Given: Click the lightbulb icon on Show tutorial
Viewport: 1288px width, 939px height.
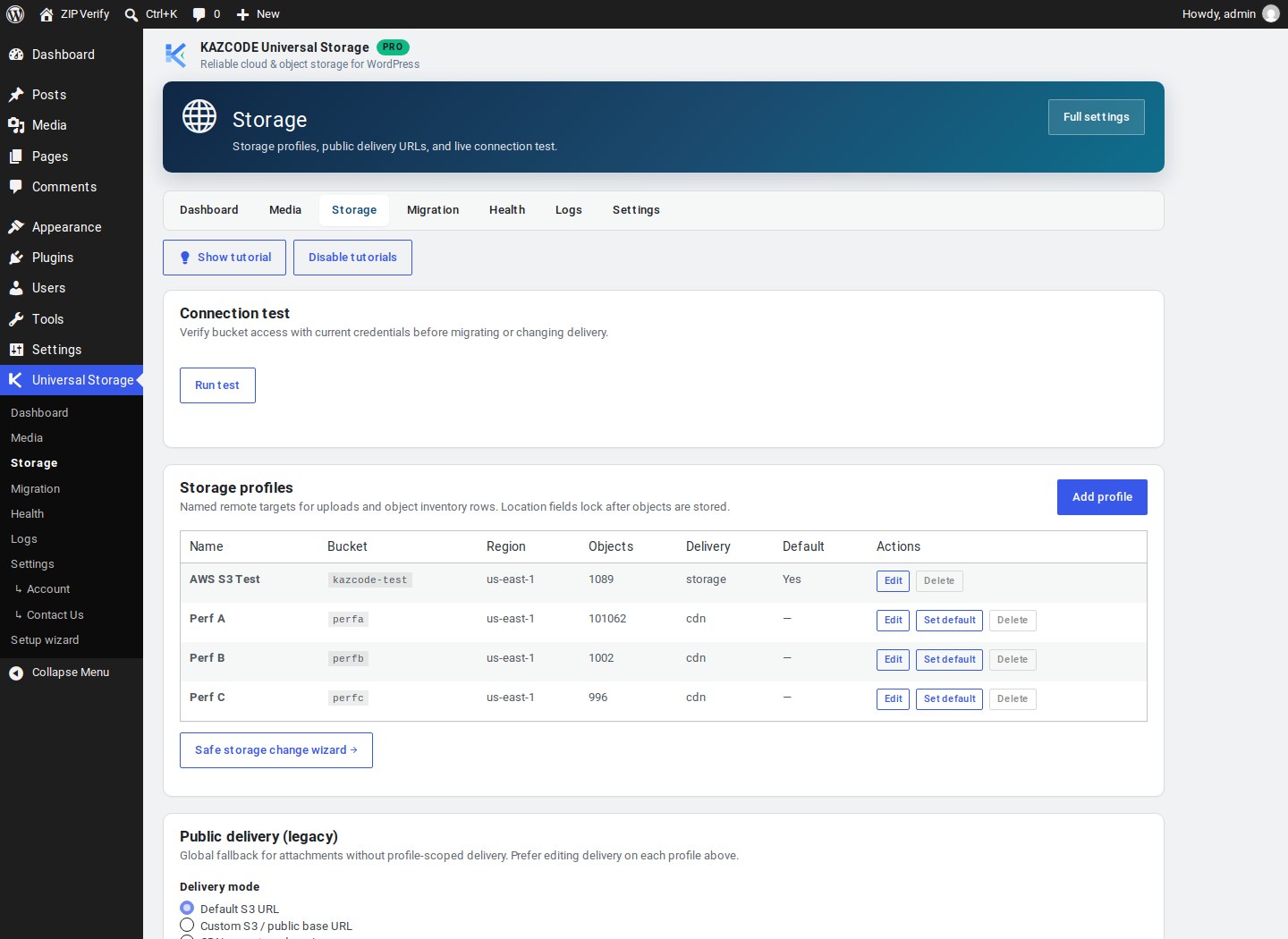Looking at the screenshot, I should [185, 258].
